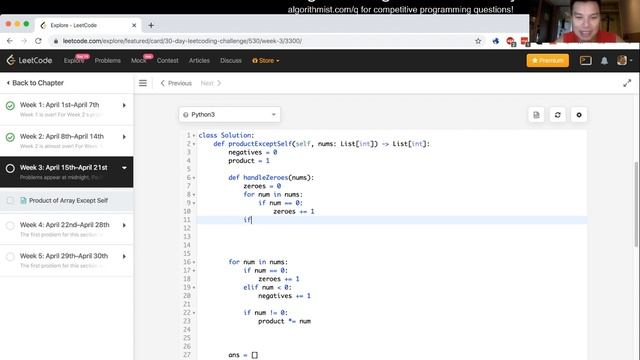Open the Python3 language dropdown

point(229,115)
